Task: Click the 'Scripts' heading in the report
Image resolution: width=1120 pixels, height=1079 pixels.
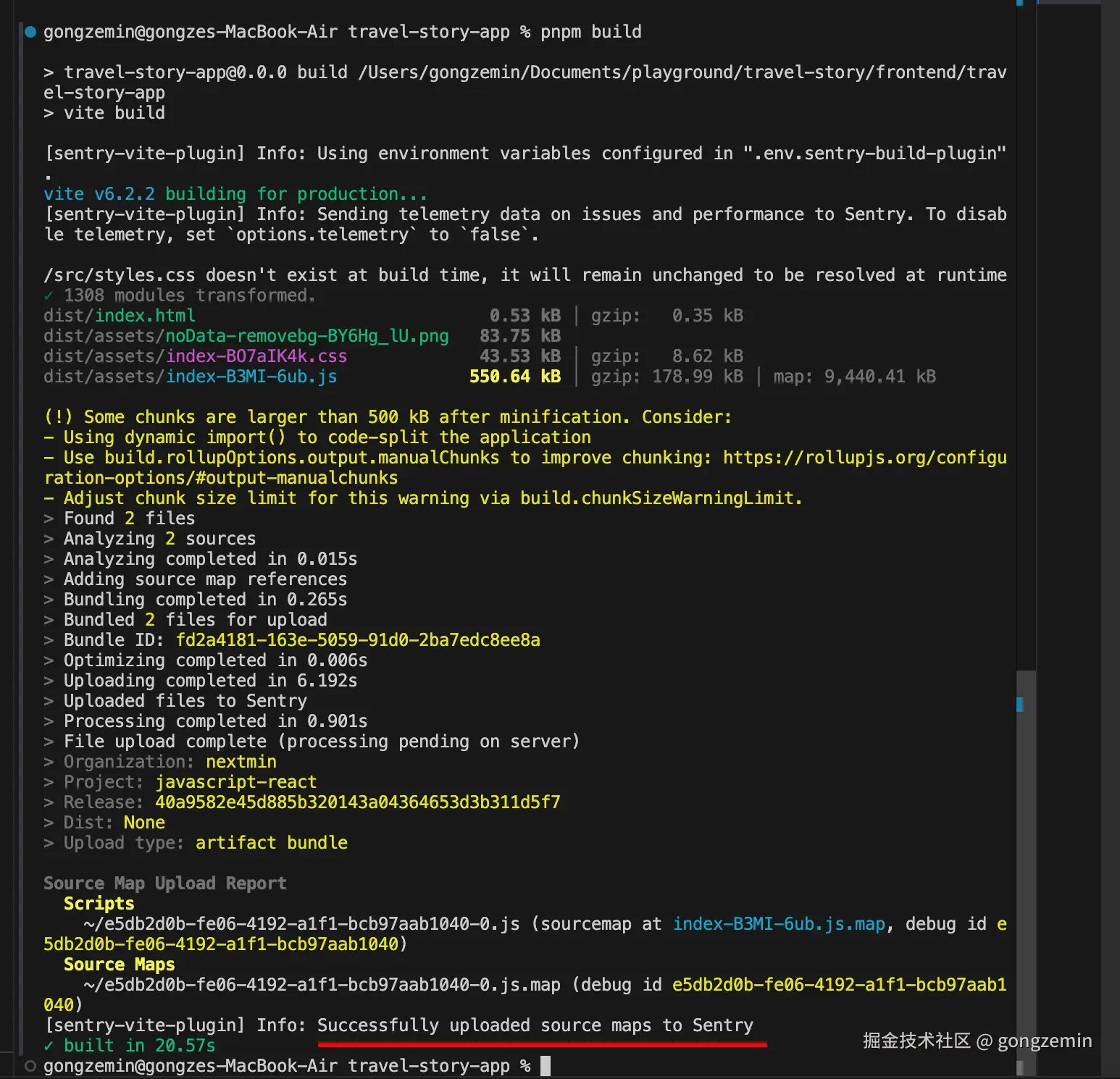Action: [99, 904]
